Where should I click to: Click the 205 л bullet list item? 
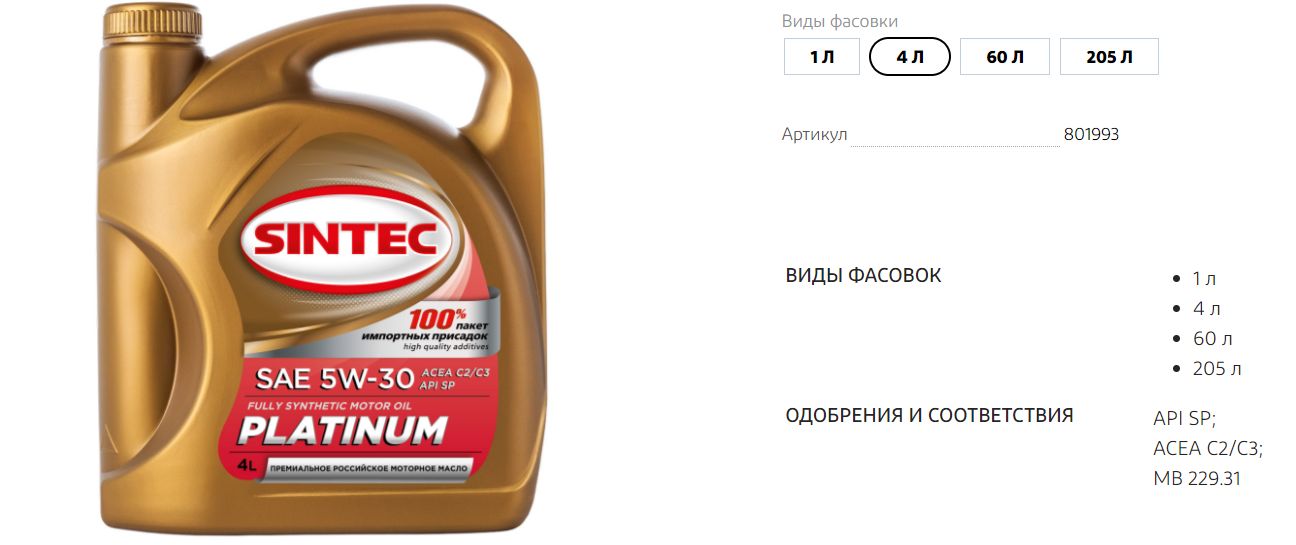(1217, 369)
